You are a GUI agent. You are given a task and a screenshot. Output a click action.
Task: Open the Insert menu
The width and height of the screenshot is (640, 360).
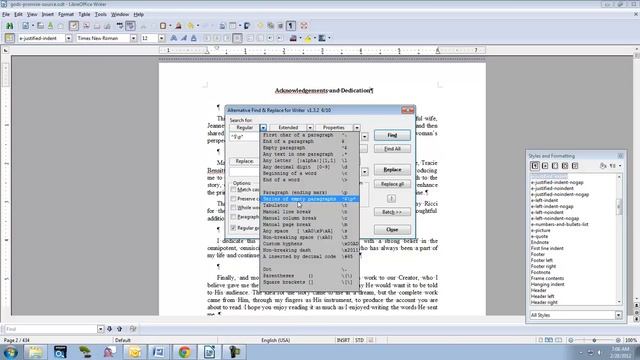[47, 14]
